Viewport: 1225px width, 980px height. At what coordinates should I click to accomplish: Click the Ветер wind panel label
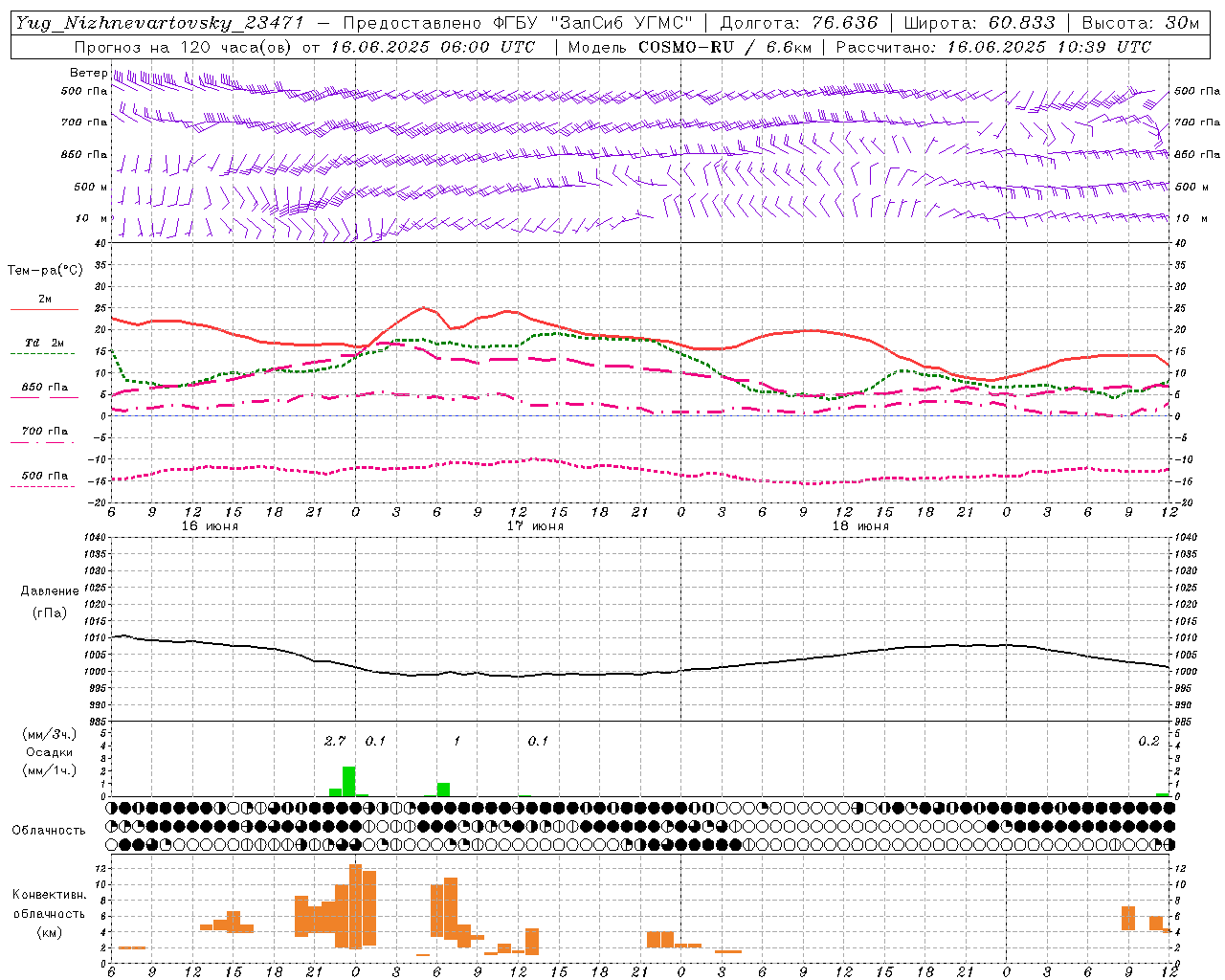point(88,73)
